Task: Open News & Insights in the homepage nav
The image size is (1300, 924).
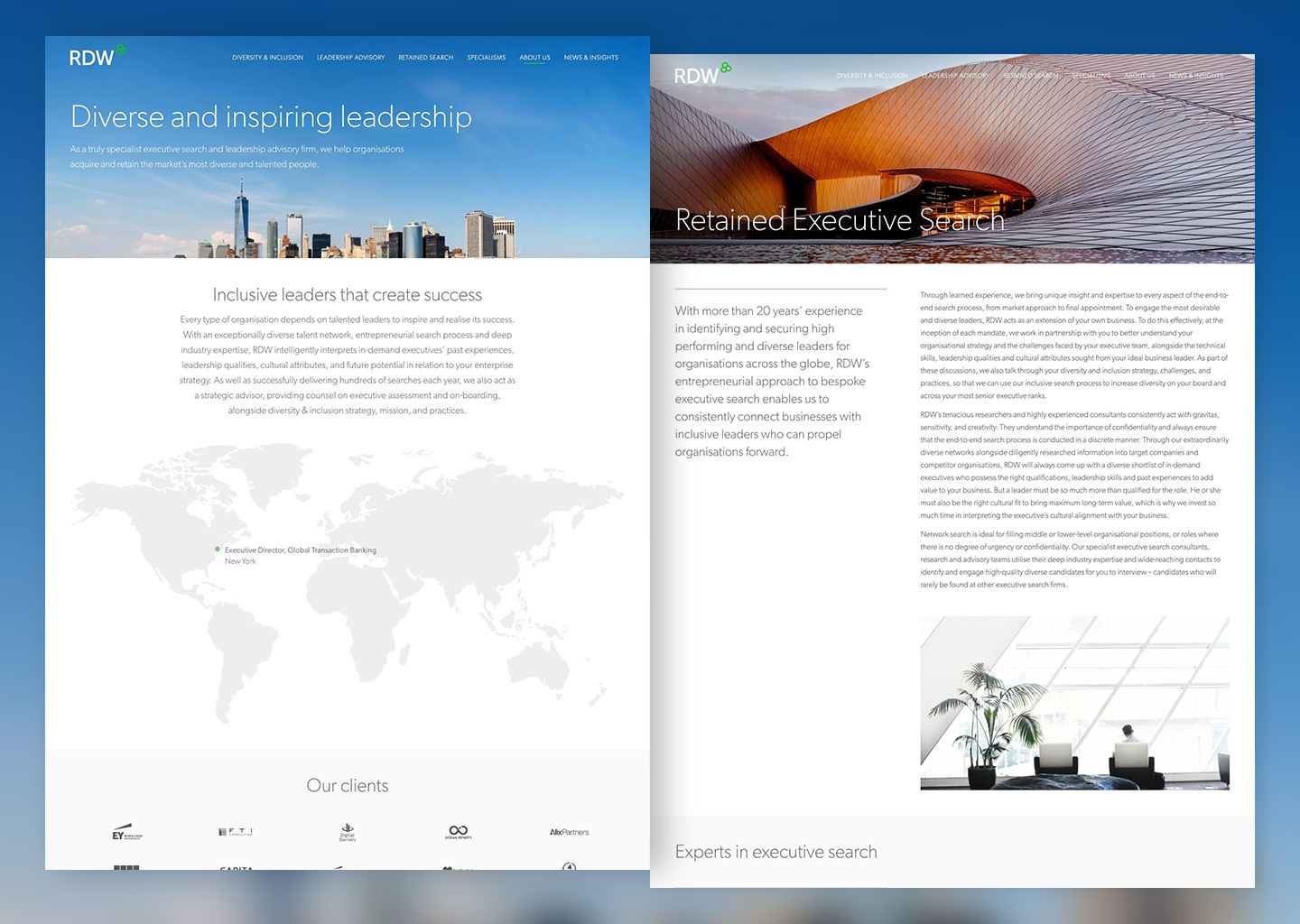Action: pos(590,58)
